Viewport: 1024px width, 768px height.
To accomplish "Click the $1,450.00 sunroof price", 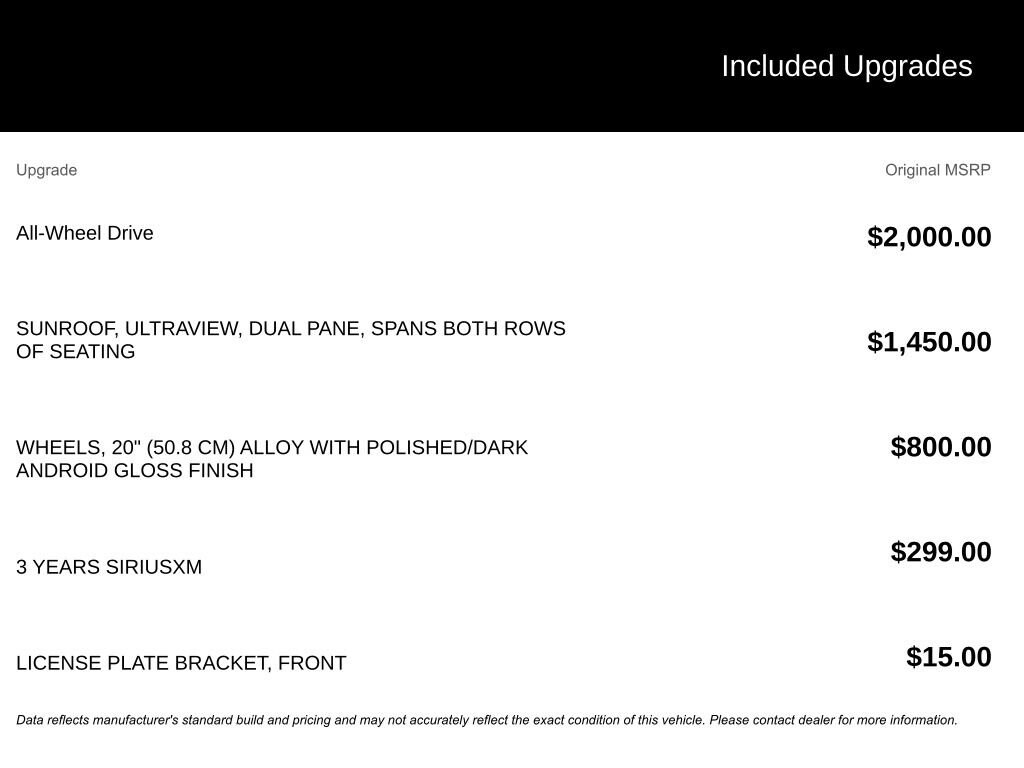I will [x=929, y=342].
